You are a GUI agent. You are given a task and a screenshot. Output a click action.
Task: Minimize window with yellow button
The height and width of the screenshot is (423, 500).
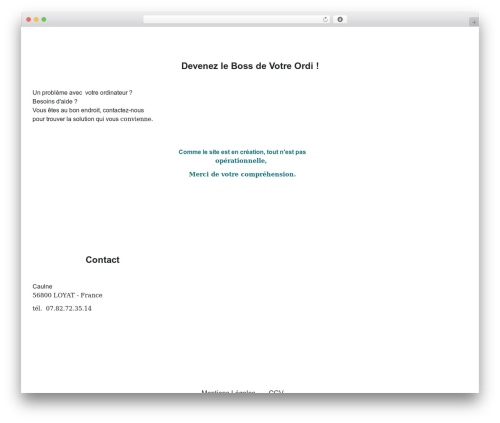(x=36, y=19)
